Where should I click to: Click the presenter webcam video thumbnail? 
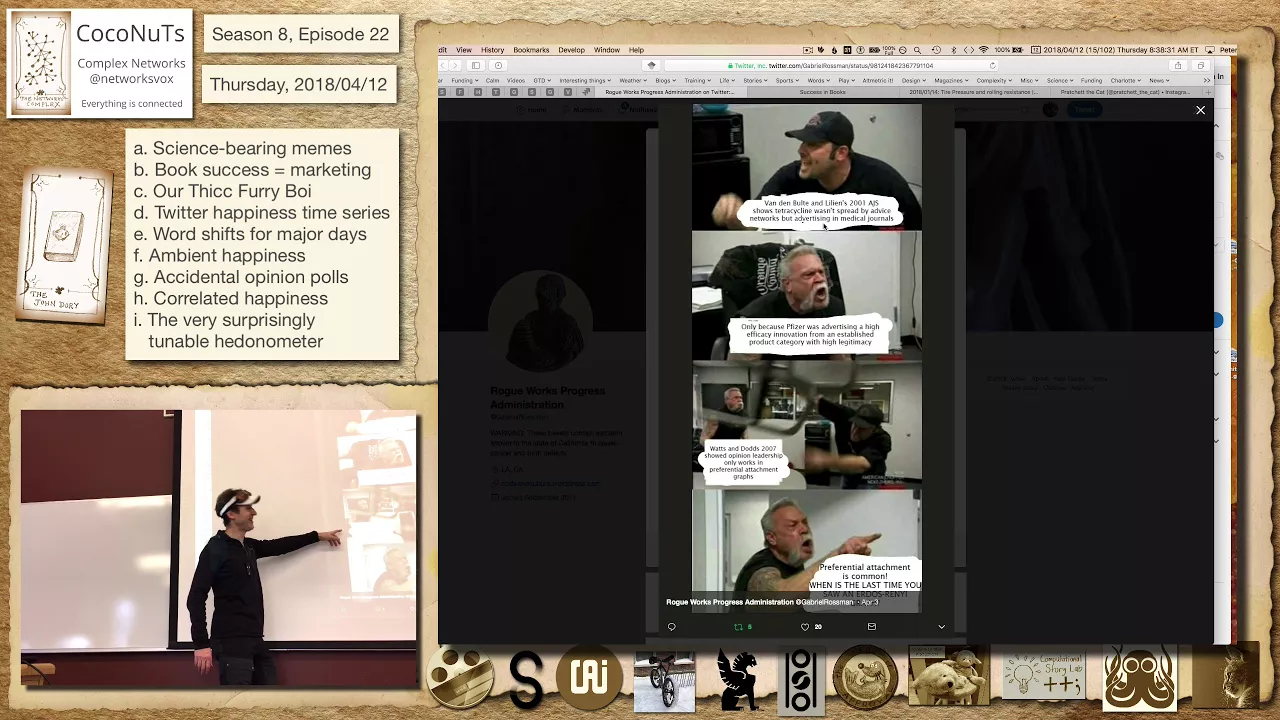pos(219,549)
